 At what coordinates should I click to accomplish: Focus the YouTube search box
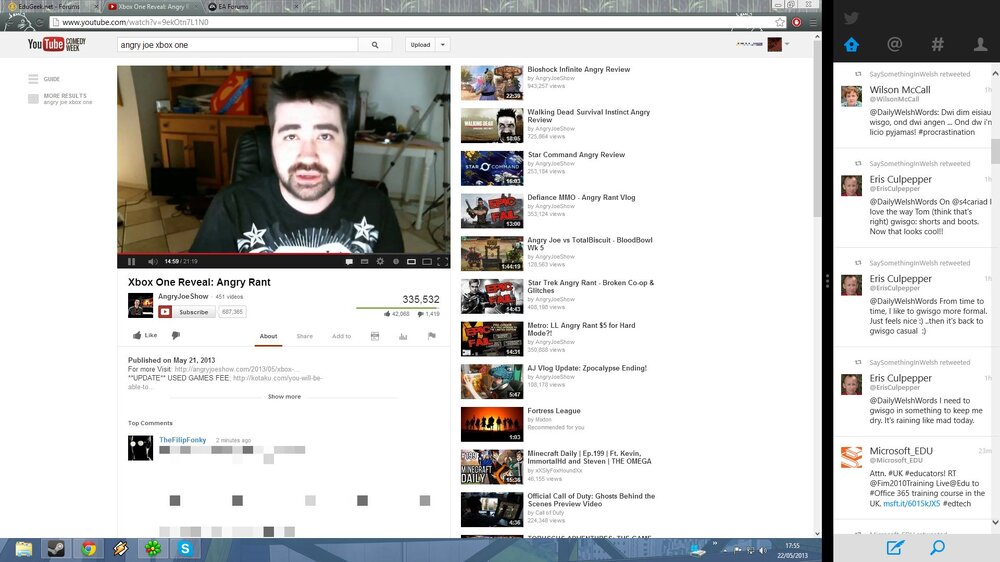(x=237, y=45)
